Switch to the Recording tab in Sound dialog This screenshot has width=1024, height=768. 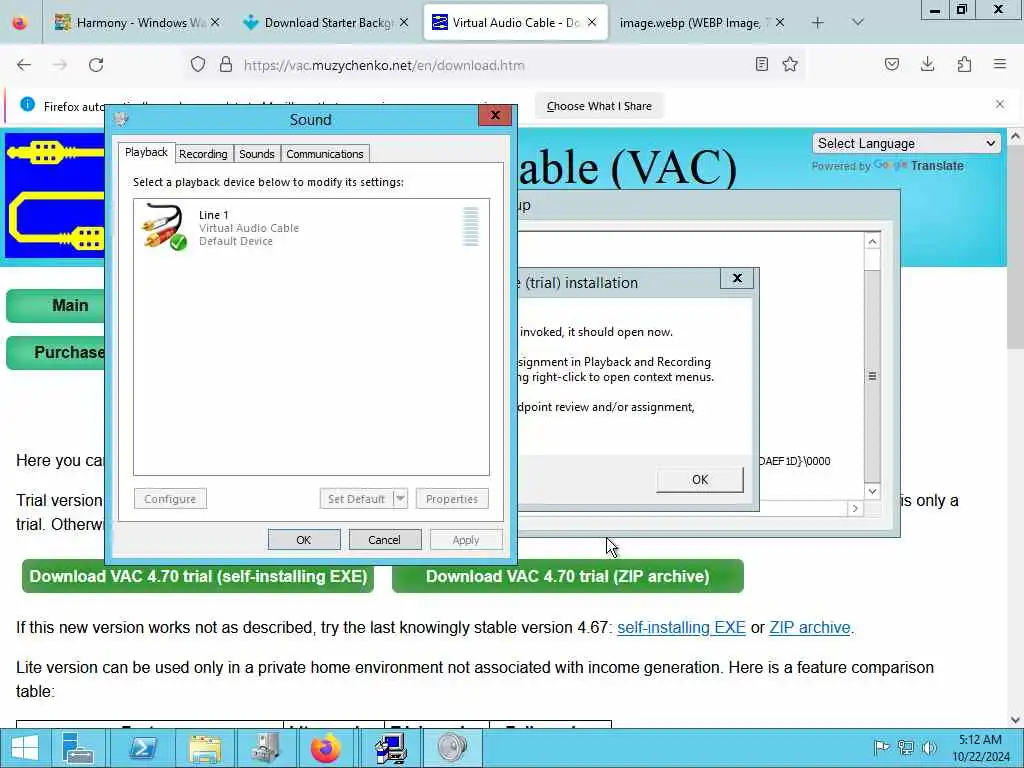coord(203,154)
